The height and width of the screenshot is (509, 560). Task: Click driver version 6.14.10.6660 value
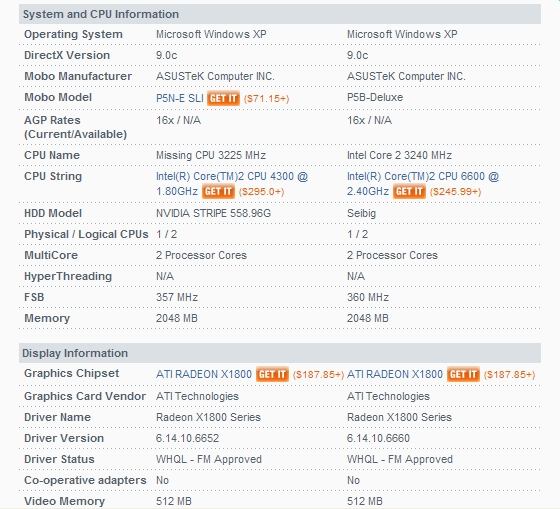click(x=378, y=438)
